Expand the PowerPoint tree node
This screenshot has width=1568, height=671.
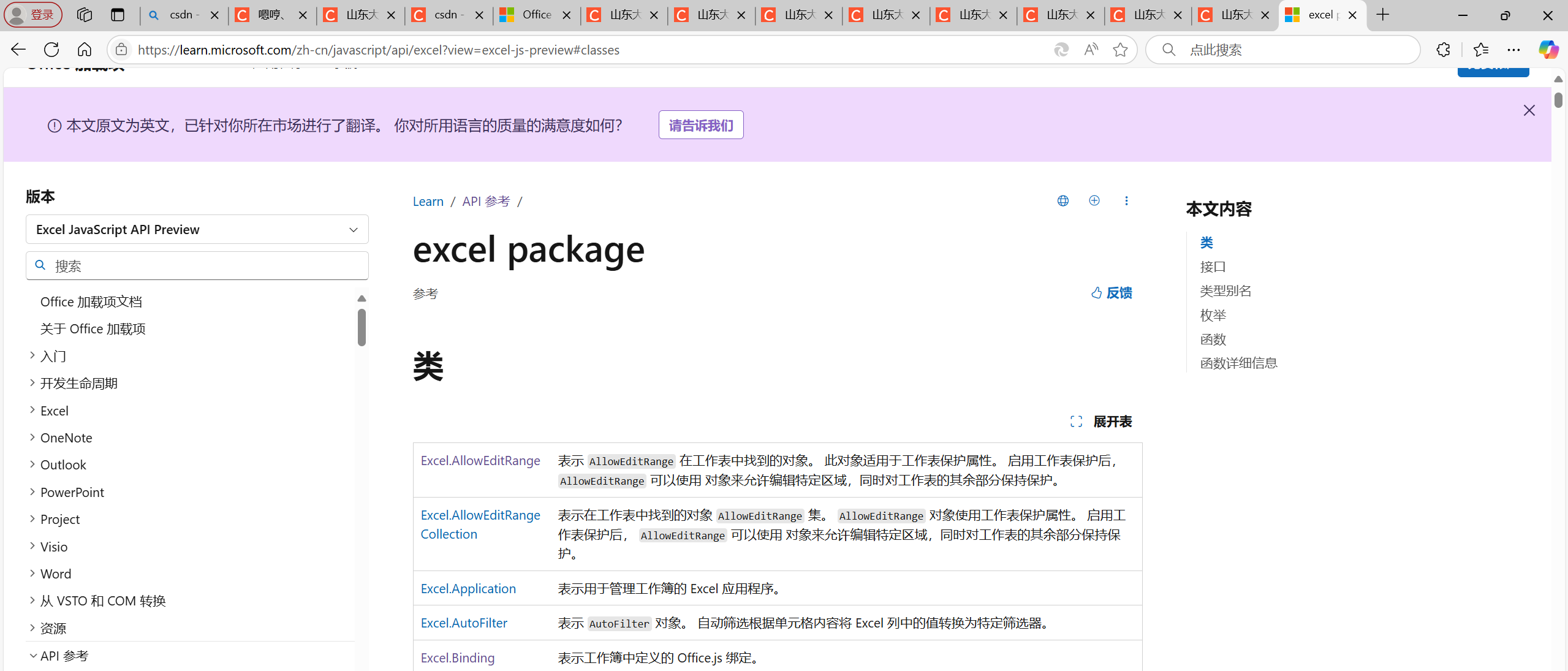tap(32, 492)
